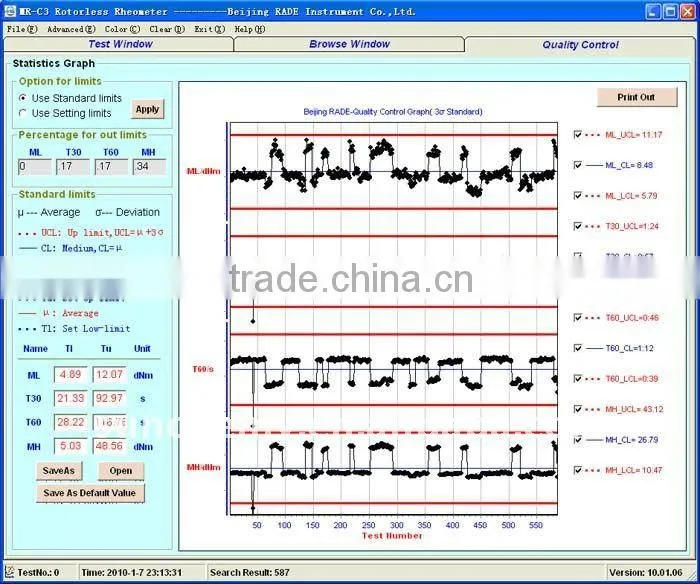
Task: Click the Quality Control Graph chart title
Action: 393,112
